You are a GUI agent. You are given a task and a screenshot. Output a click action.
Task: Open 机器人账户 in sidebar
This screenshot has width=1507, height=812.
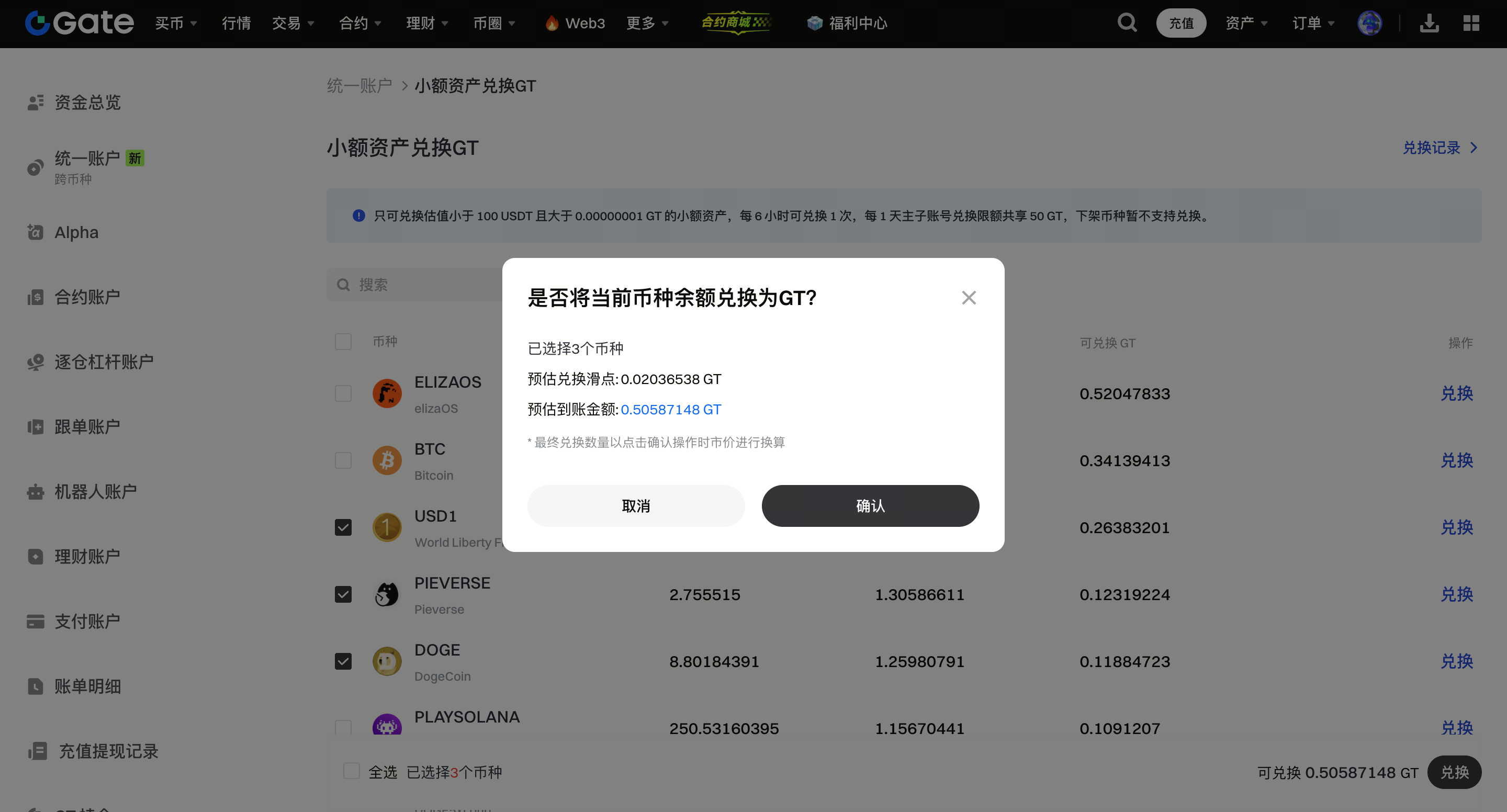(x=95, y=491)
